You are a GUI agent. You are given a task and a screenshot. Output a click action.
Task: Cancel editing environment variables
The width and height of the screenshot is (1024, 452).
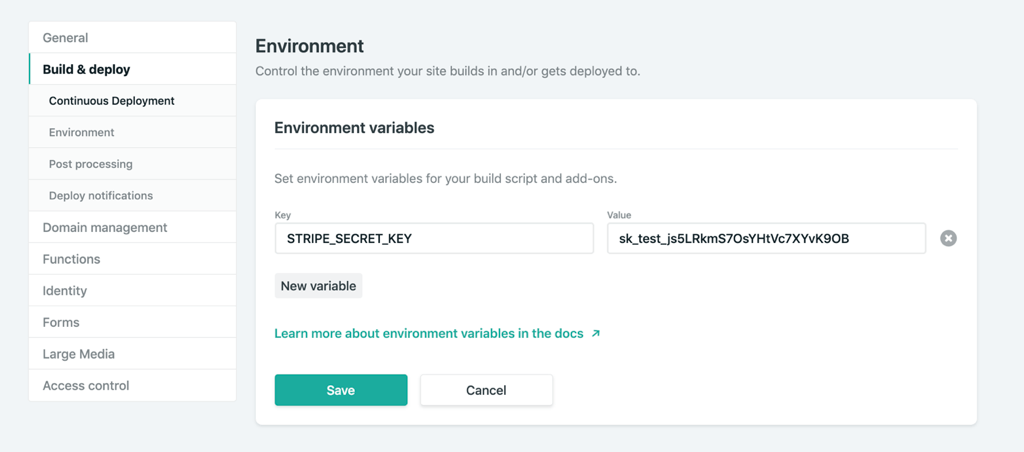(x=487, y=390)
